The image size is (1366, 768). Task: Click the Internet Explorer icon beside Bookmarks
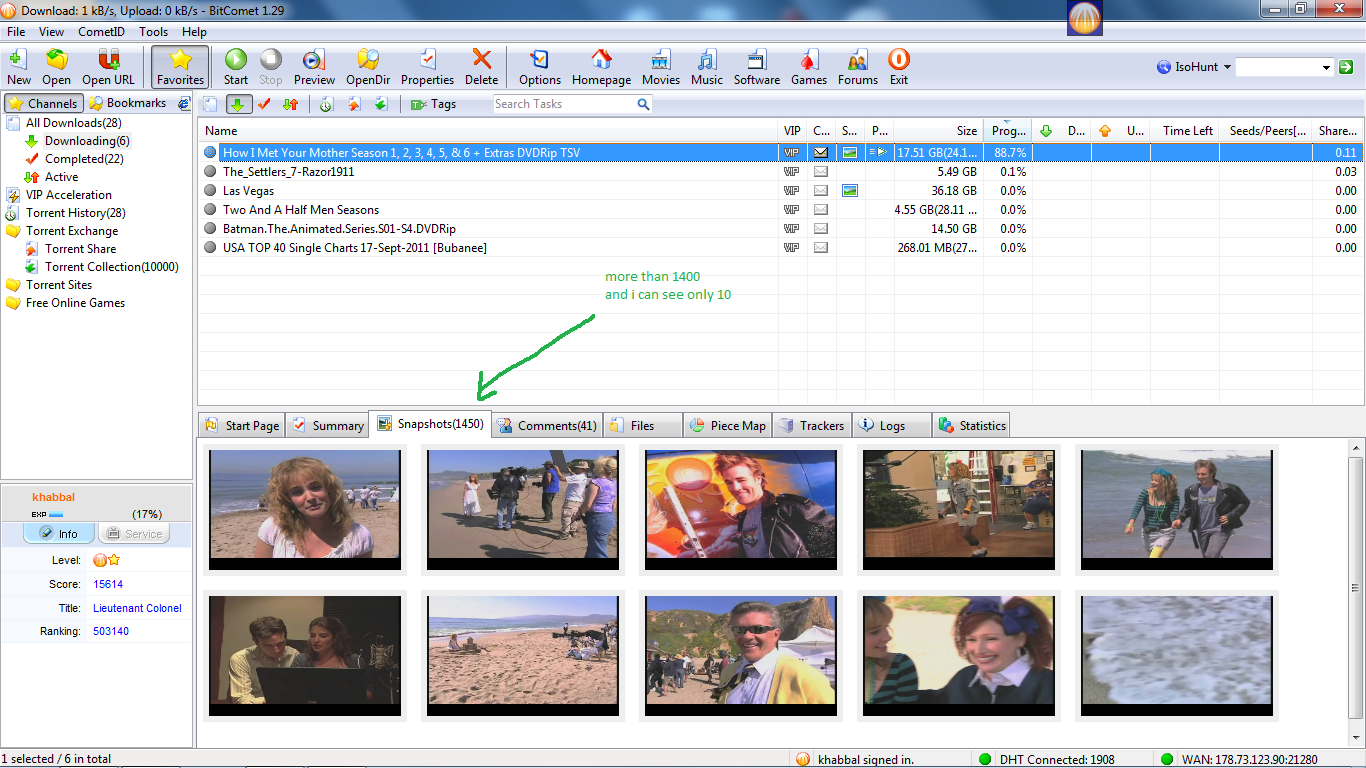click(184, 103)
